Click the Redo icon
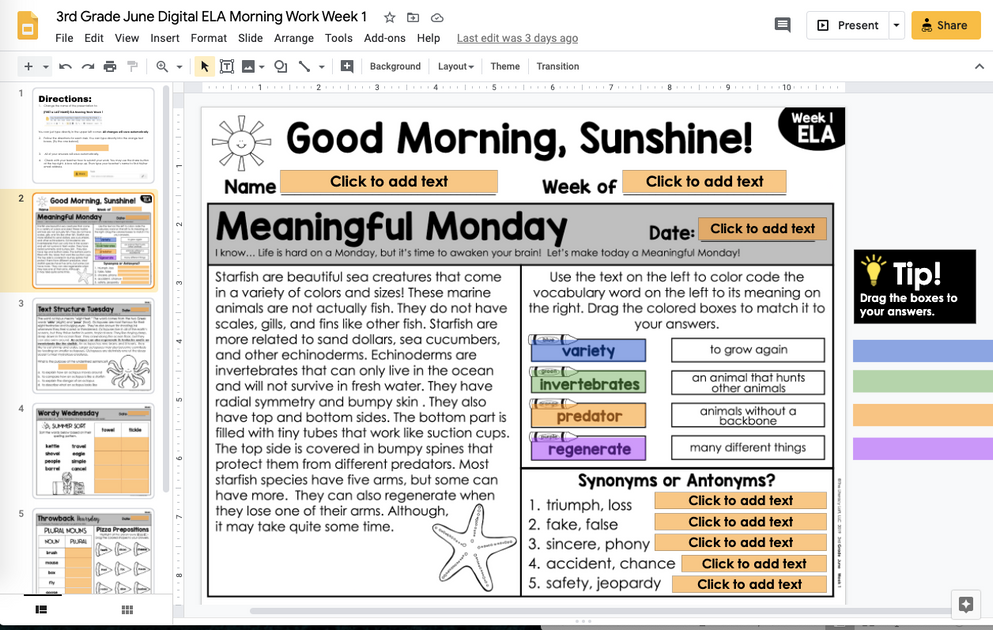This screenshot has width=993, height=630. 84,66
